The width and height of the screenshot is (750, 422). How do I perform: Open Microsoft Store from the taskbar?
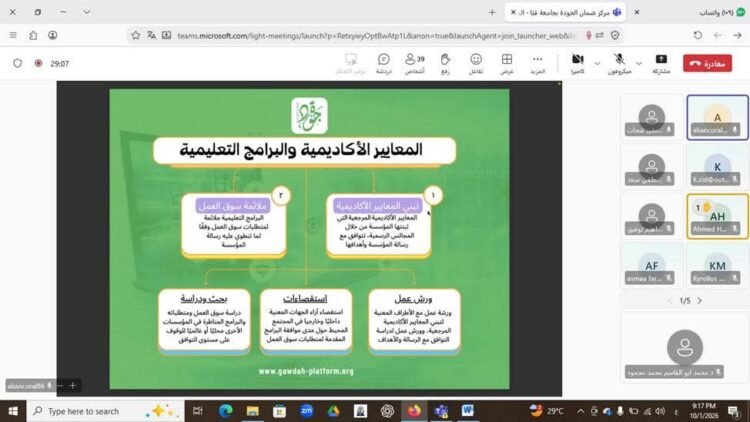coord(279,411)
